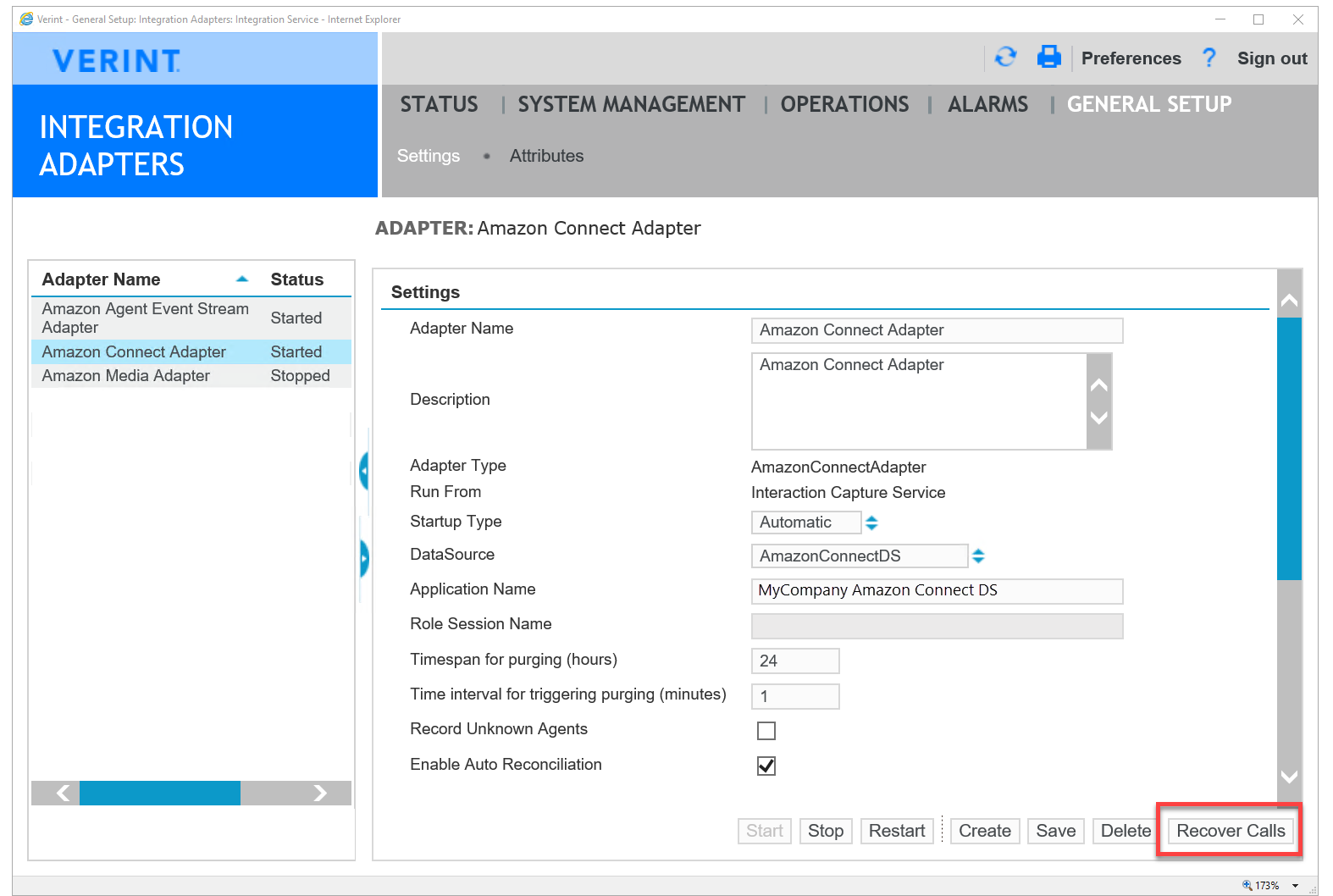This screenshot has height=896, width=1333.
Task: Click the Preferences link
Action: (x=1131, y=58)
